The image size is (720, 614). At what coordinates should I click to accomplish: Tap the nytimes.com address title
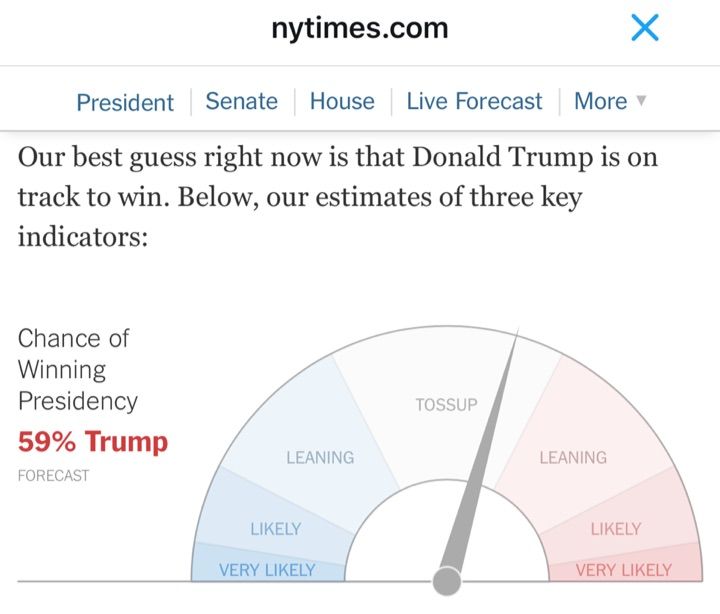pyautogui.click(x=359, y=29)
